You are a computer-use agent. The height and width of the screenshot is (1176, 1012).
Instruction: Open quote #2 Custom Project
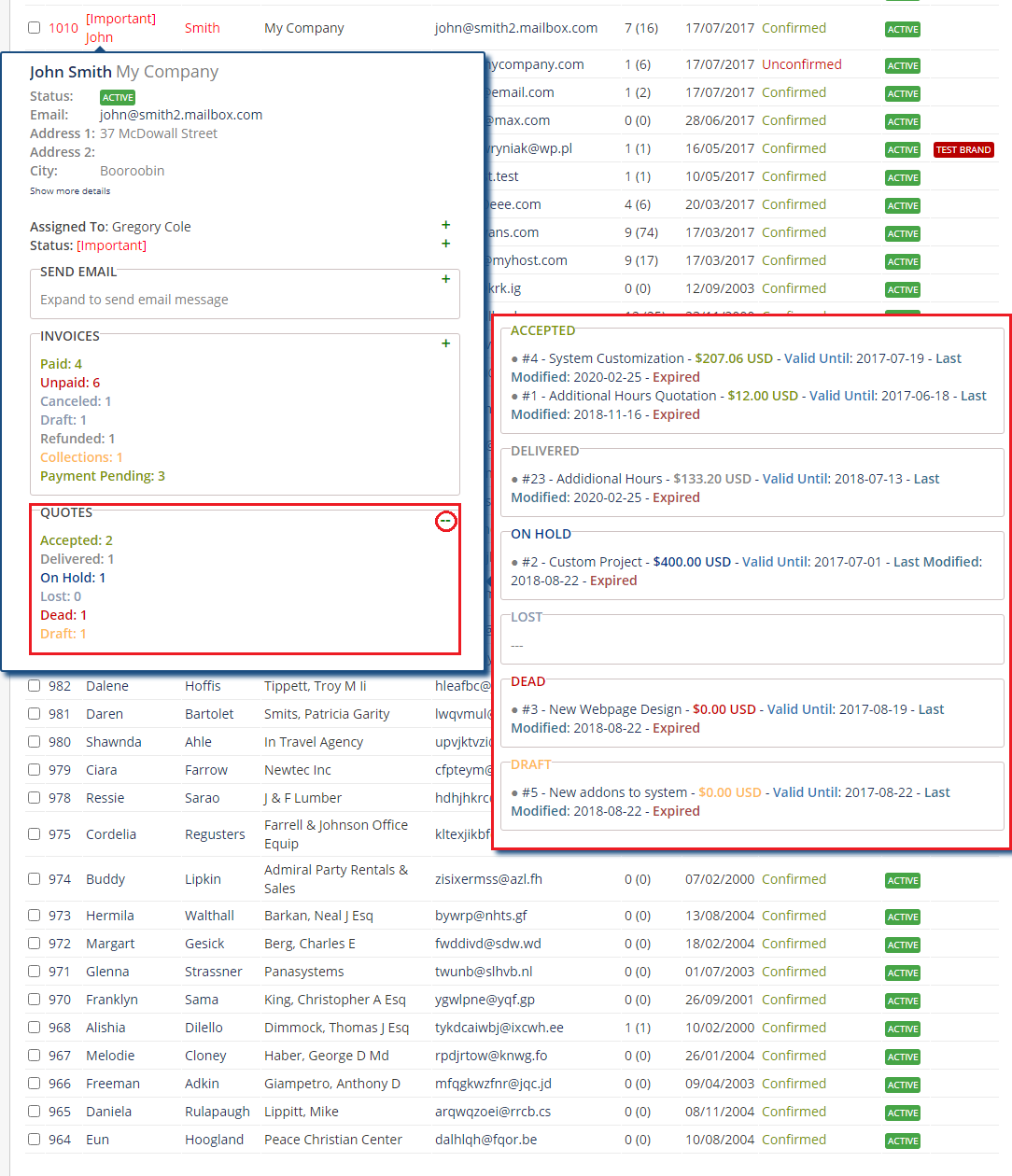click(x=582, y=562)
